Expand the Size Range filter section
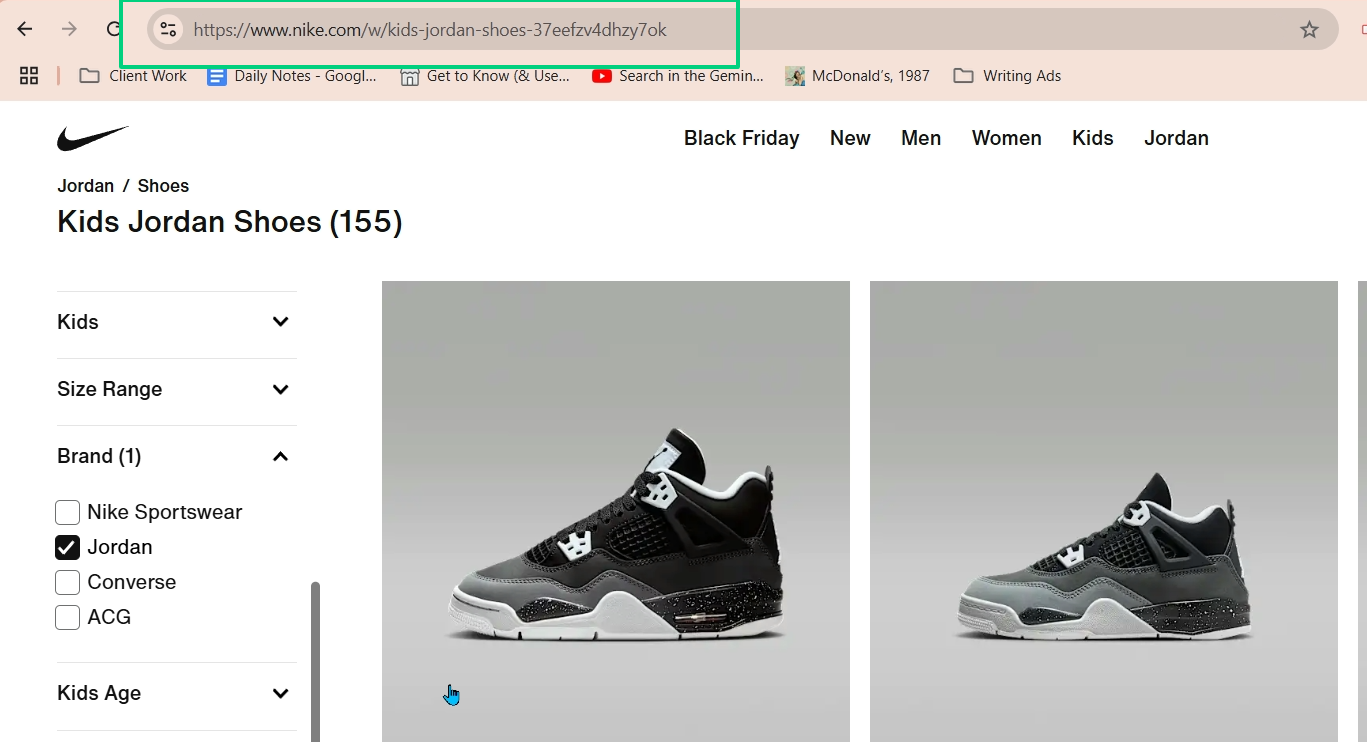Image resolution: width=1367 pixels, height=742 pixels. pos(176,389)
